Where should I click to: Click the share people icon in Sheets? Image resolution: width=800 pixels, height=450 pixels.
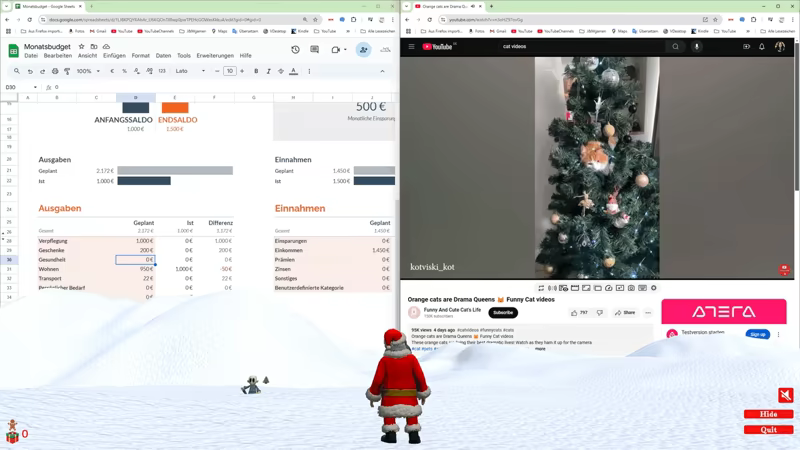(363, 50)
